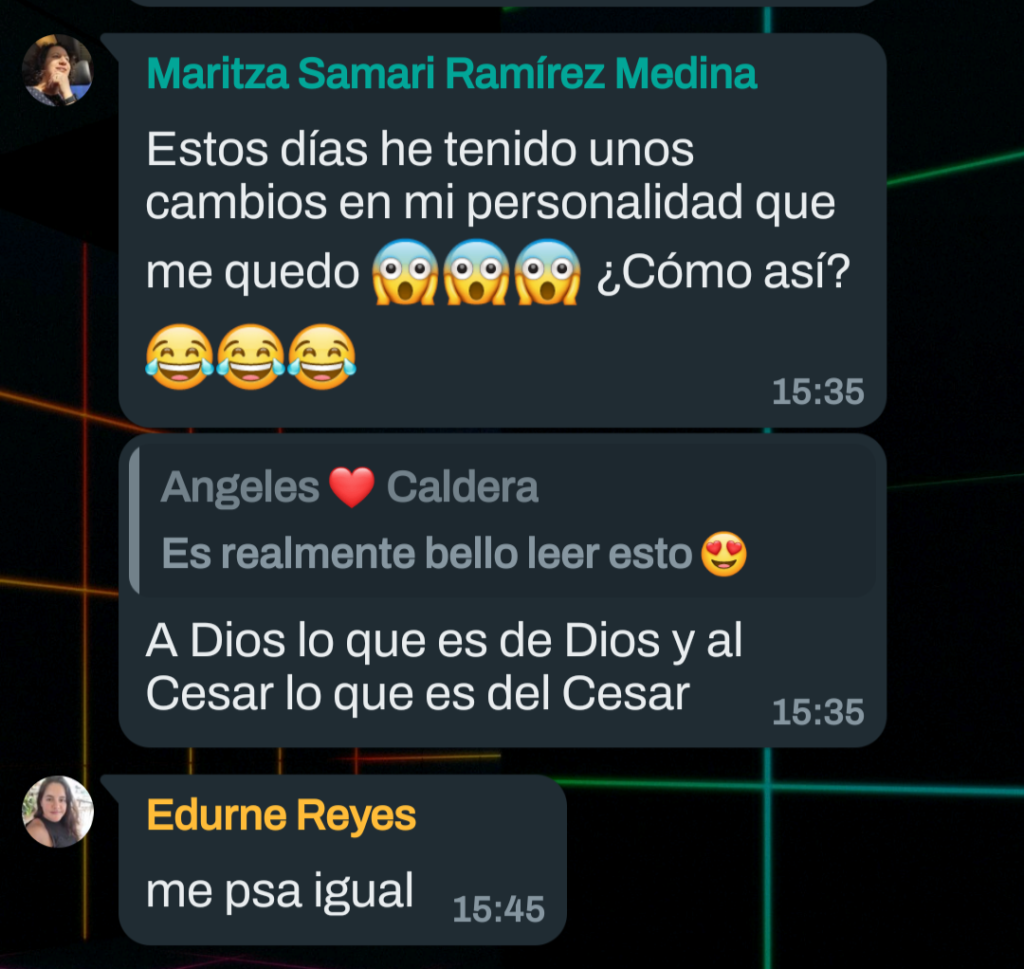Tap the first screaming face emoji

[x=405, y=272]
